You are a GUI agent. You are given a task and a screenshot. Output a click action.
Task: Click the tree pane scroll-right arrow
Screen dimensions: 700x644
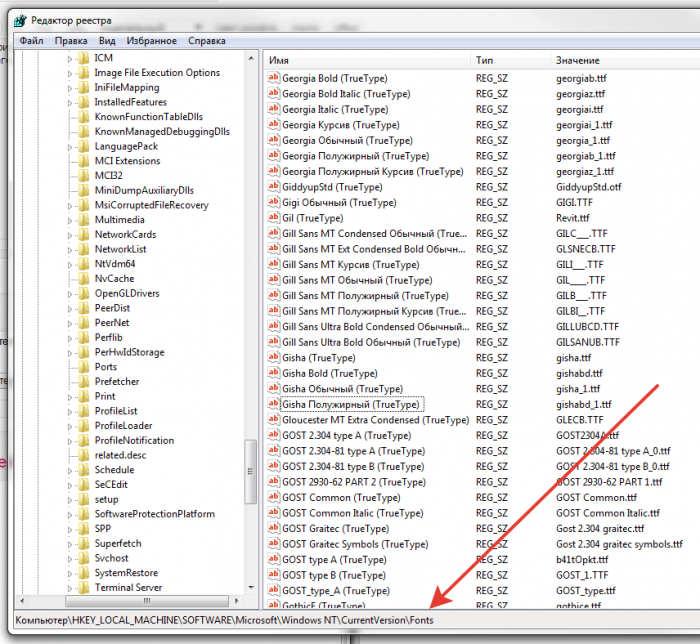[237, 601]
